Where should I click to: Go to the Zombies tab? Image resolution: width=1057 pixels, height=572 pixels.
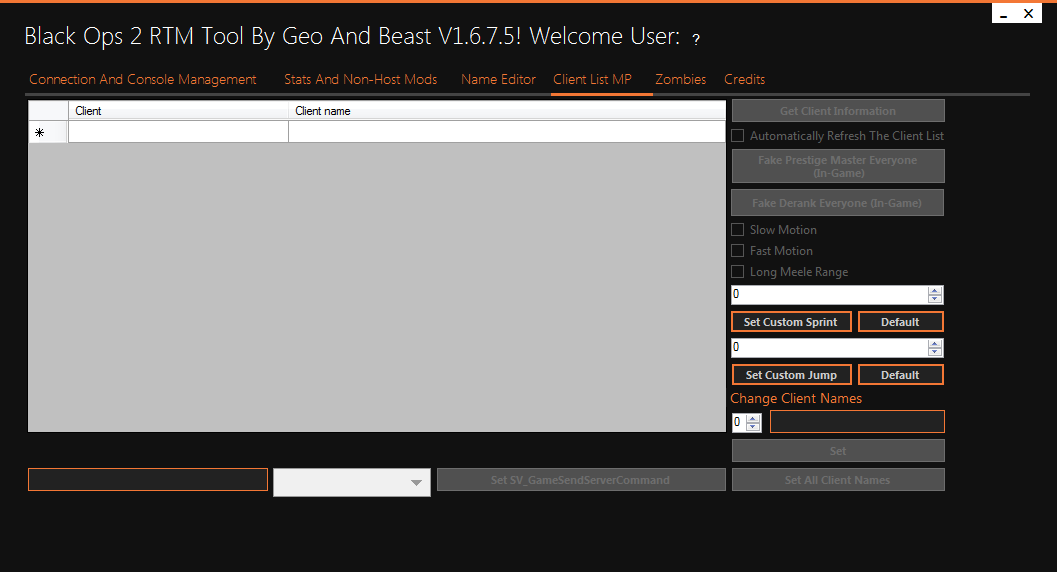pos(680,80)
